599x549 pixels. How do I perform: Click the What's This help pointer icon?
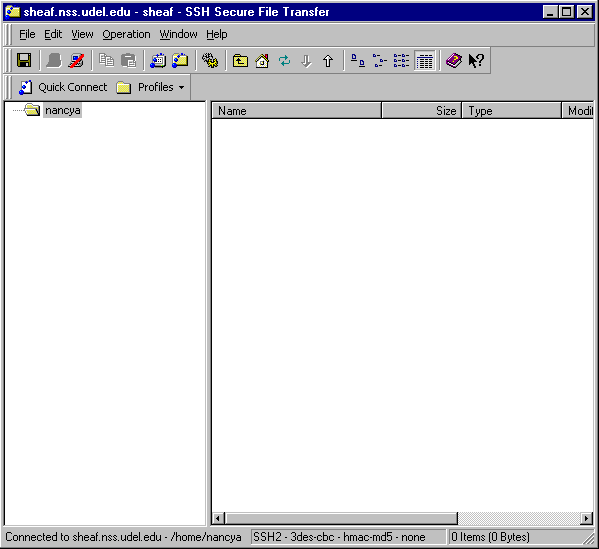(x=476, y=60)
